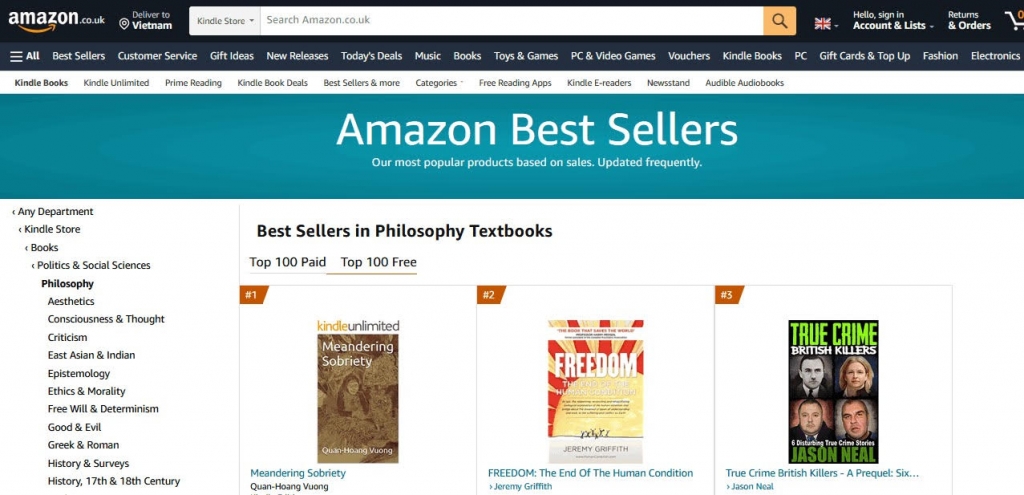
Task: Expand the Account & Lists dropdown
Action: click(893, 26)
